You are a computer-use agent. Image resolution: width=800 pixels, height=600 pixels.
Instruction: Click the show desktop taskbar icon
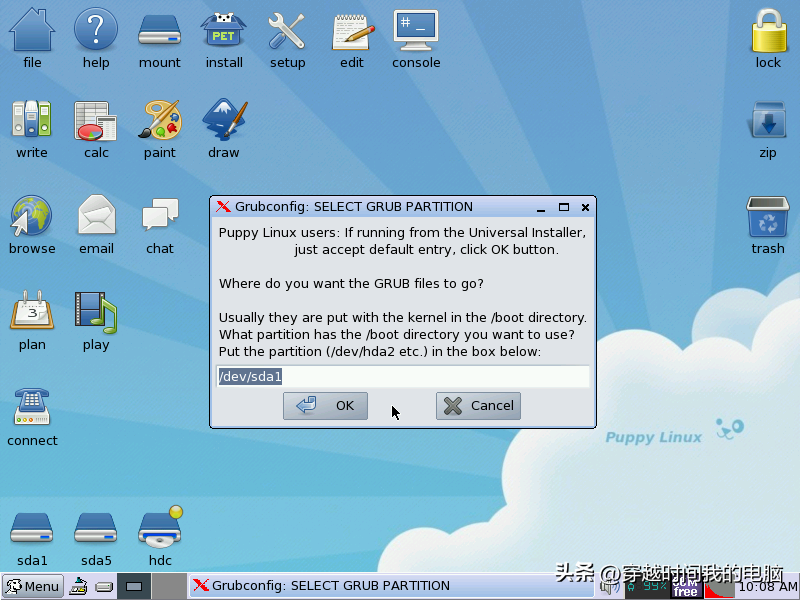pos(78,586)
